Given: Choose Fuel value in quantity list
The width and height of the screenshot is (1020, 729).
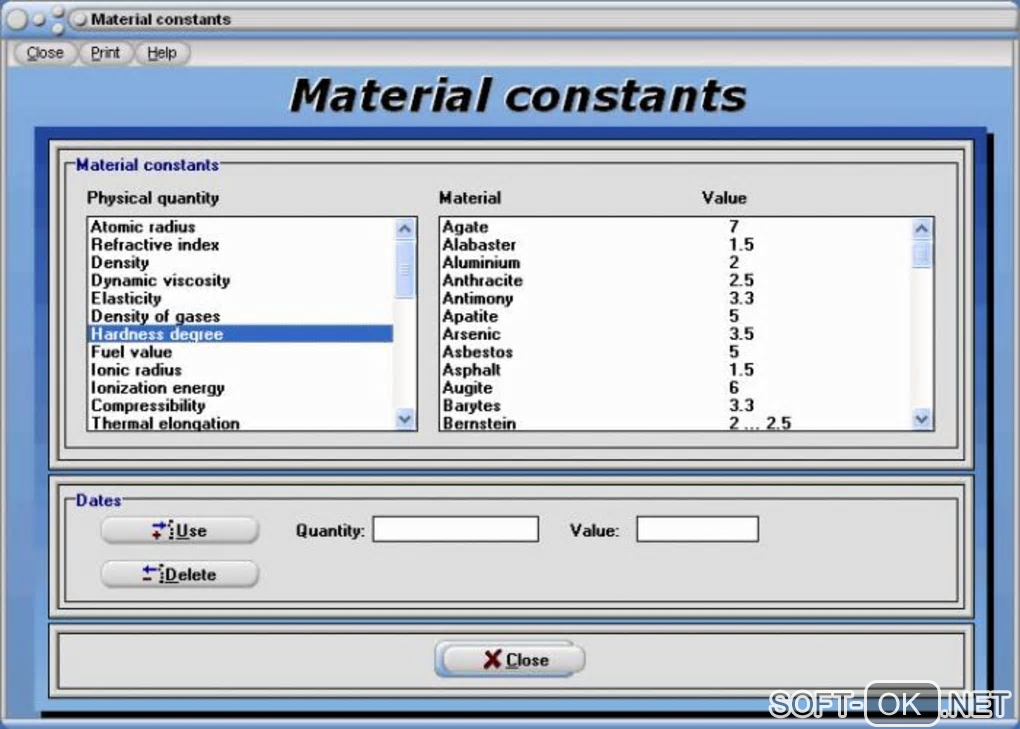Looking at the screenshot, I should click(240, 352).
